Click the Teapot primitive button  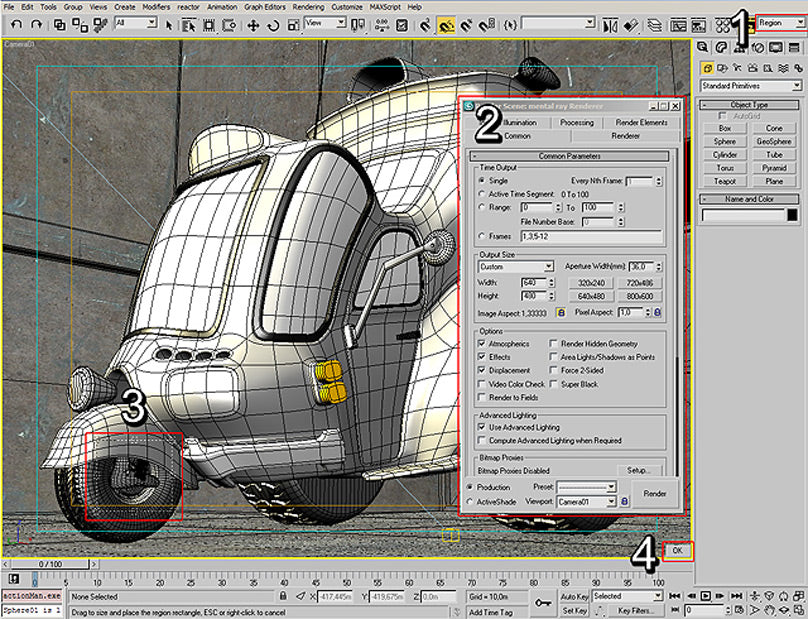coord(725,180)
